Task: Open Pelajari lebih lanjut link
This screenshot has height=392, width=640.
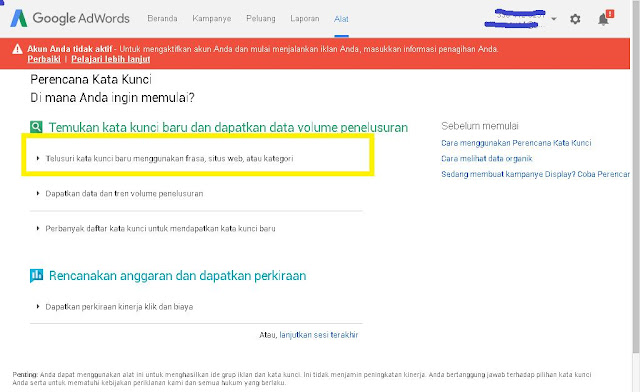Action: pyautogui.click(x=111, y=59)
